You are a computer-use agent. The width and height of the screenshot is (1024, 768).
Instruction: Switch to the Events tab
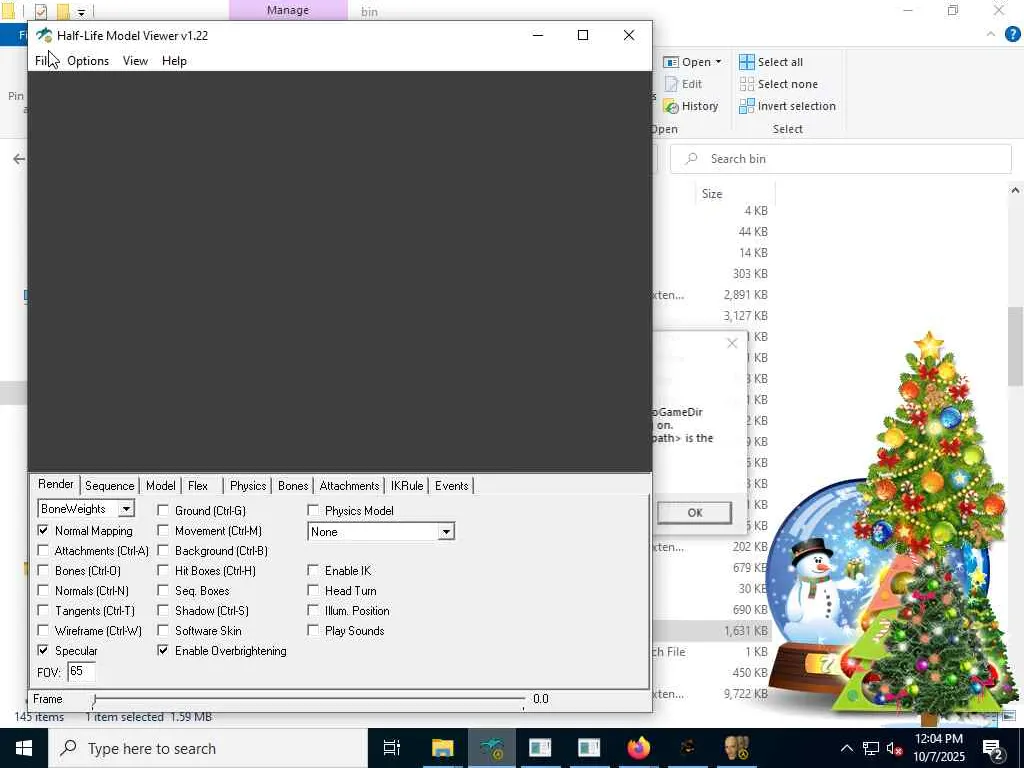click(x=451, y=486)
